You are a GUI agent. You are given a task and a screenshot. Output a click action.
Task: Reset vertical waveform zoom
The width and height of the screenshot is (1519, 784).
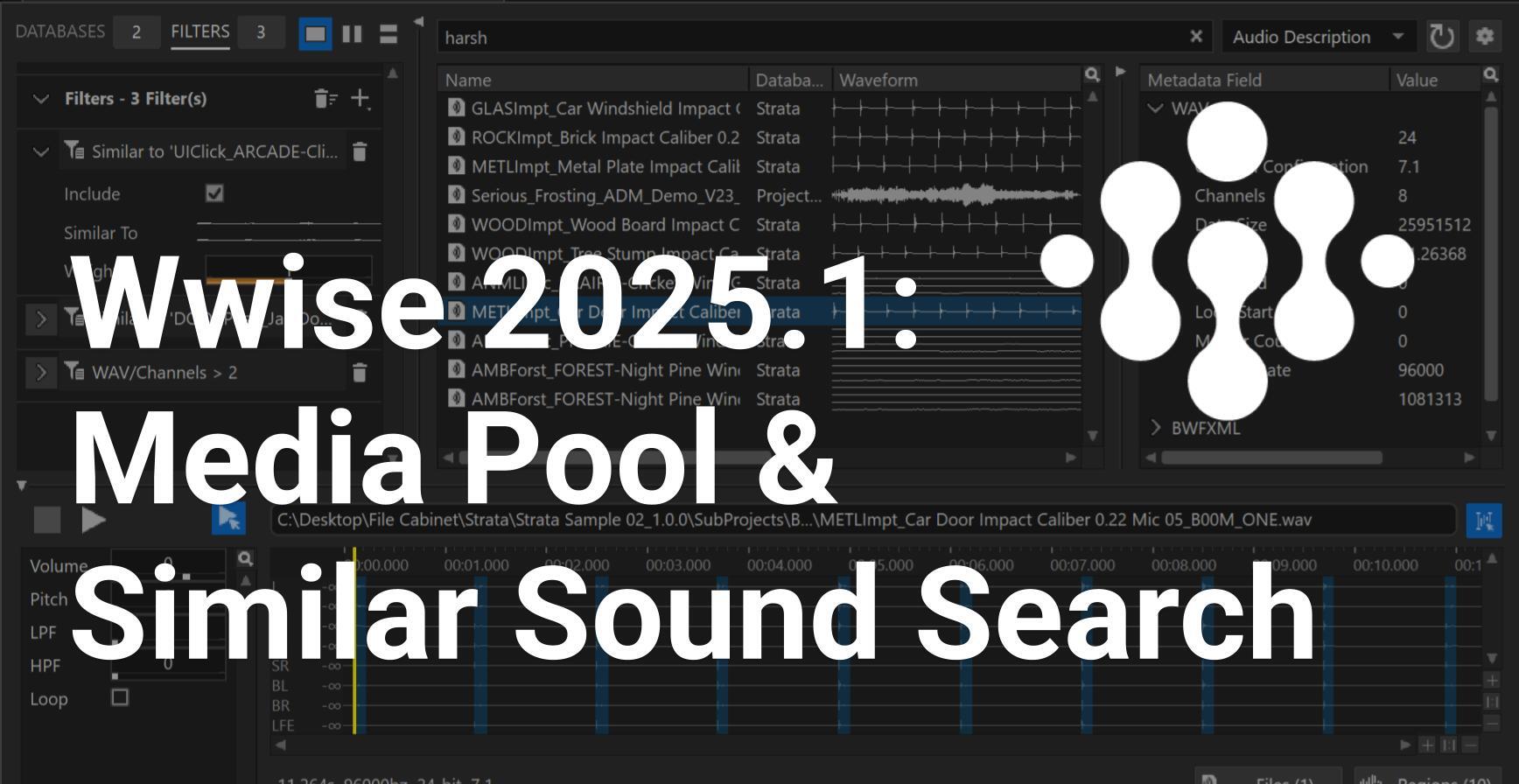1492,702
